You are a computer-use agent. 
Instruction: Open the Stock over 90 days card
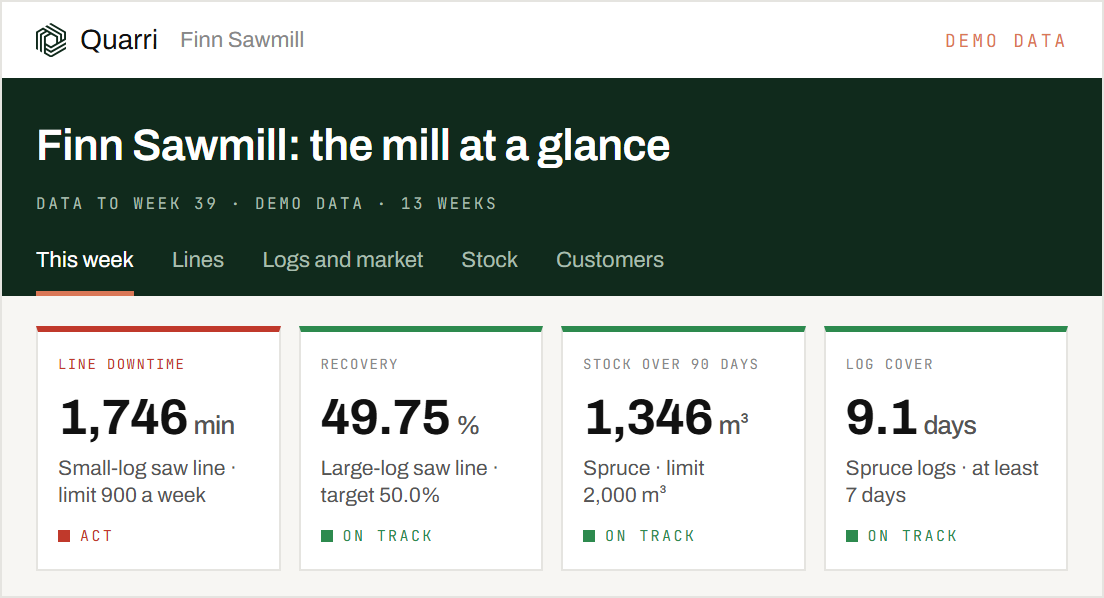point(684,448)
